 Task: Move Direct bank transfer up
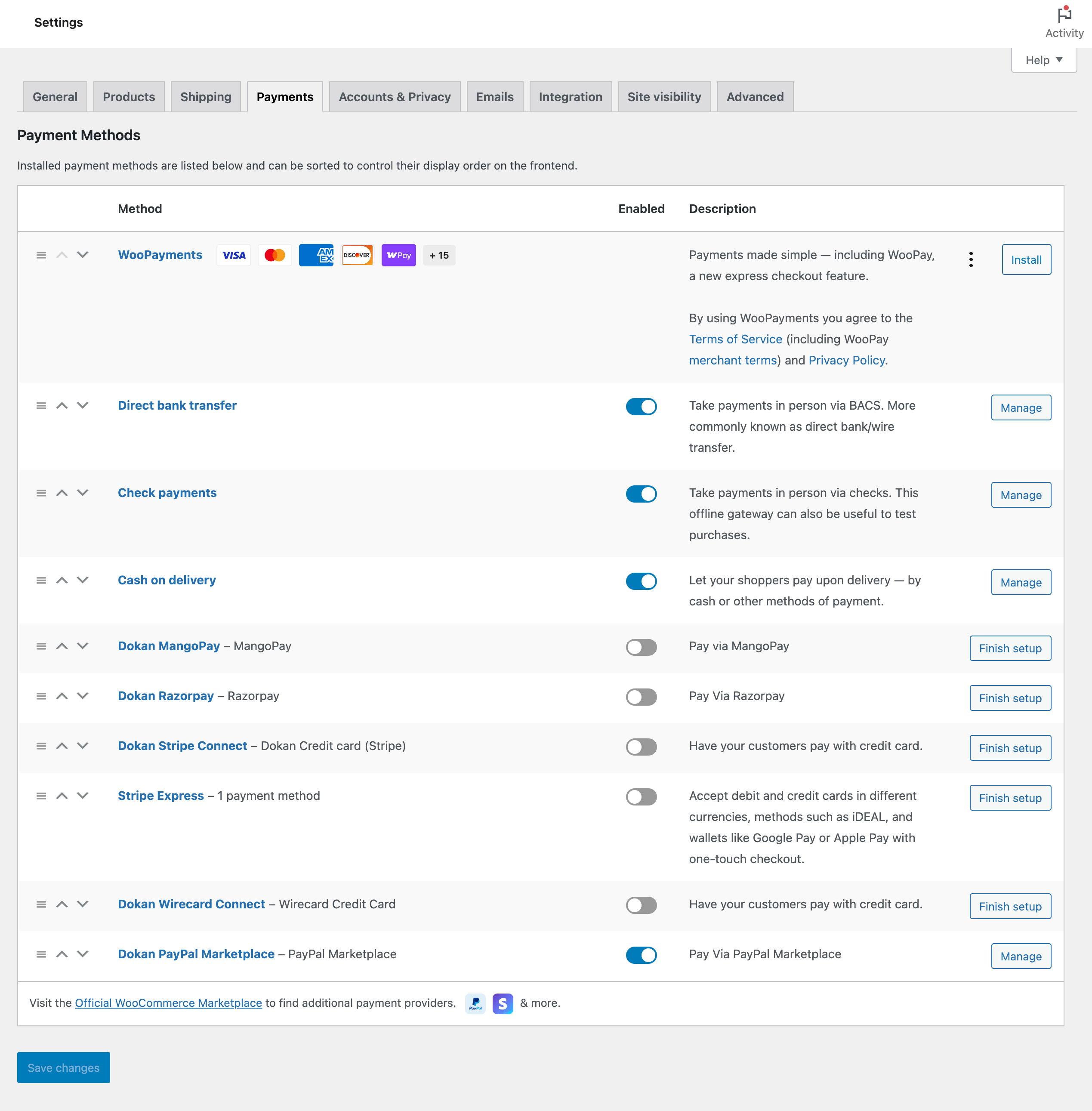point(62,405)
